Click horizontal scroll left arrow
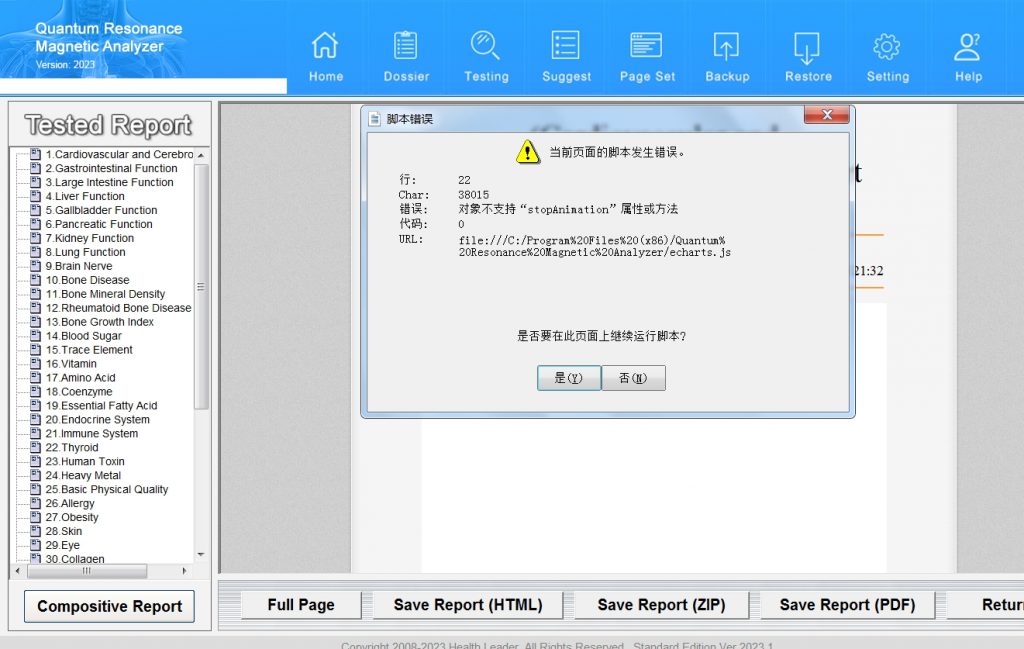Screen dimensions: 1024x649 click(18, 571)
